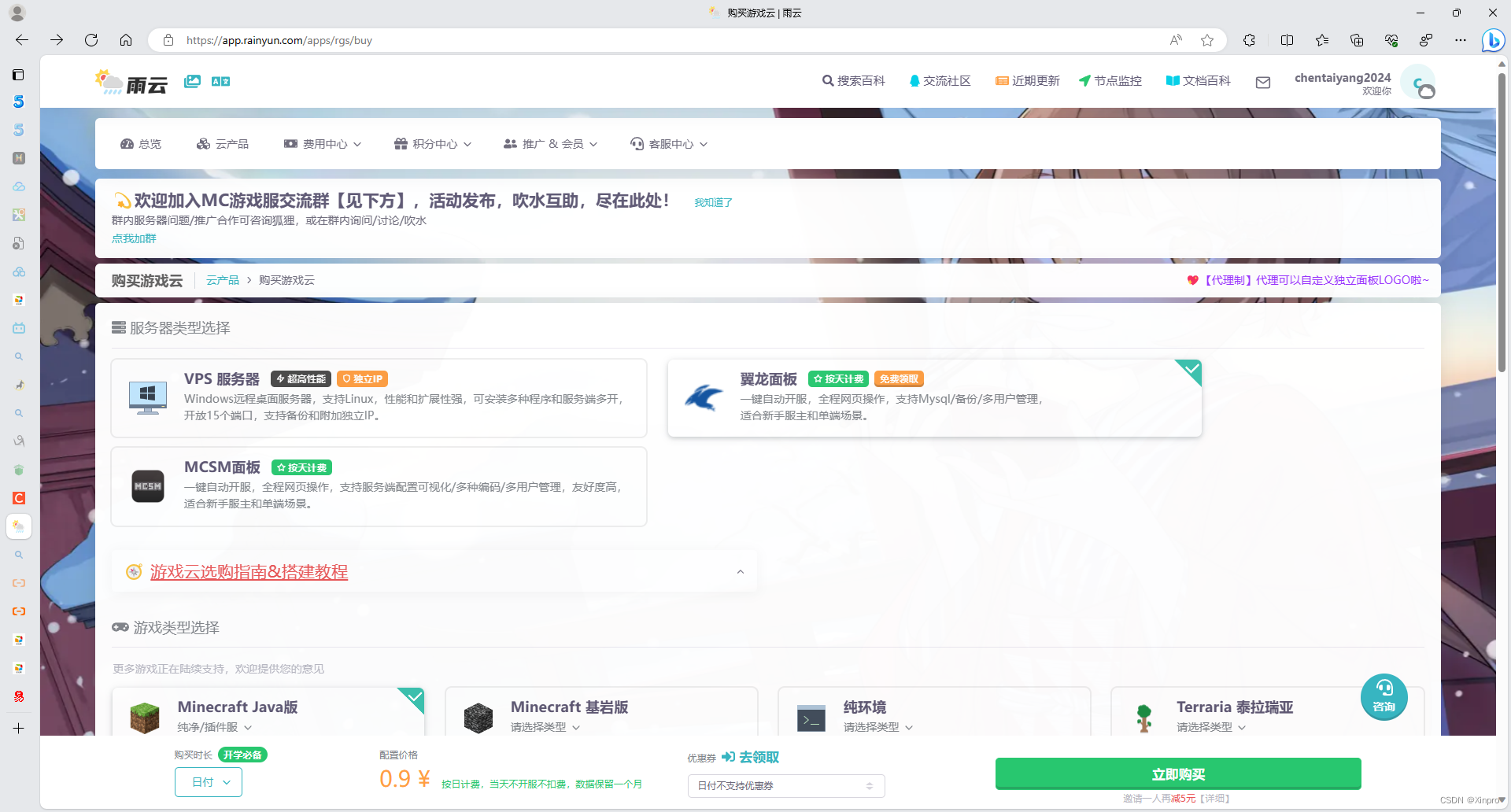
Task: Open read aloud icon in address bar
Action: [1176, 40]
